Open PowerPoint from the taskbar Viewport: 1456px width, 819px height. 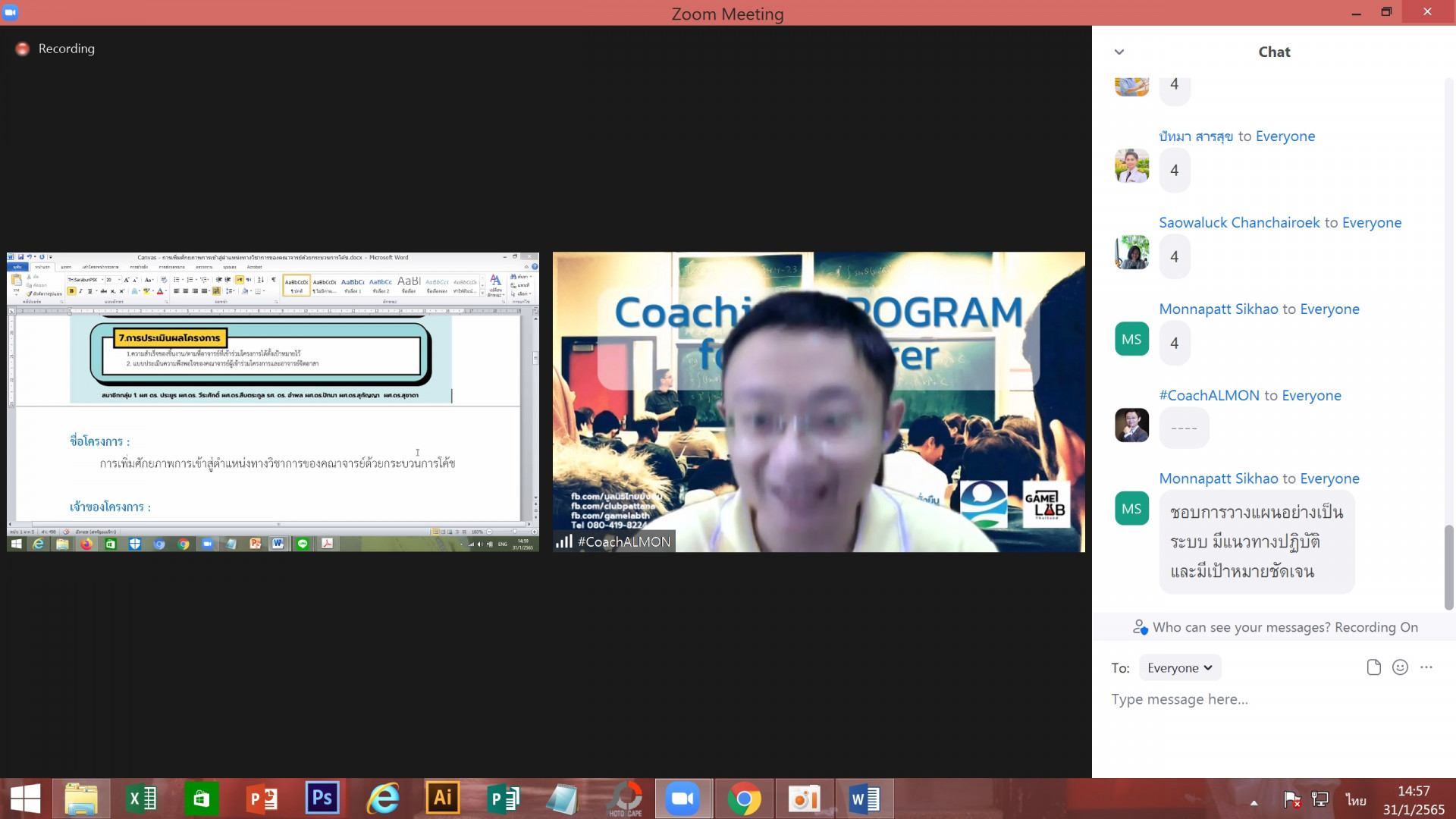pos(262,799)
